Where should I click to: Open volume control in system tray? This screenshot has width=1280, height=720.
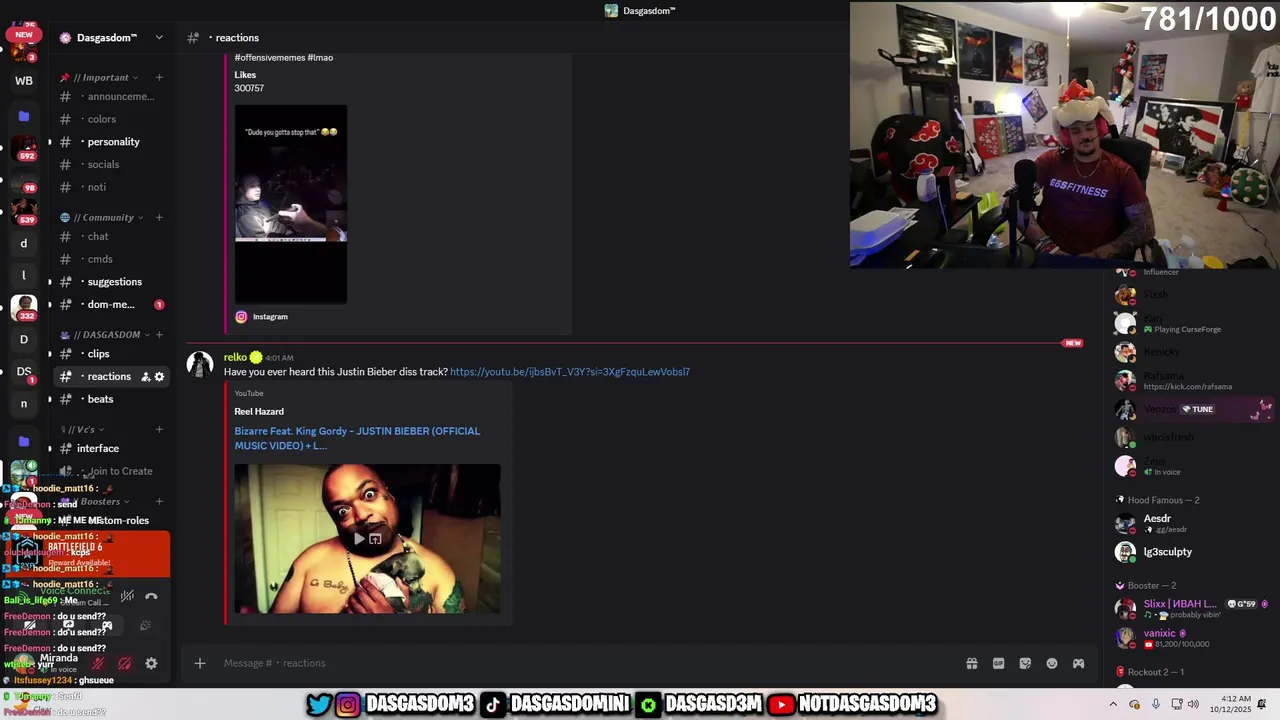[x=1195, y=705]
